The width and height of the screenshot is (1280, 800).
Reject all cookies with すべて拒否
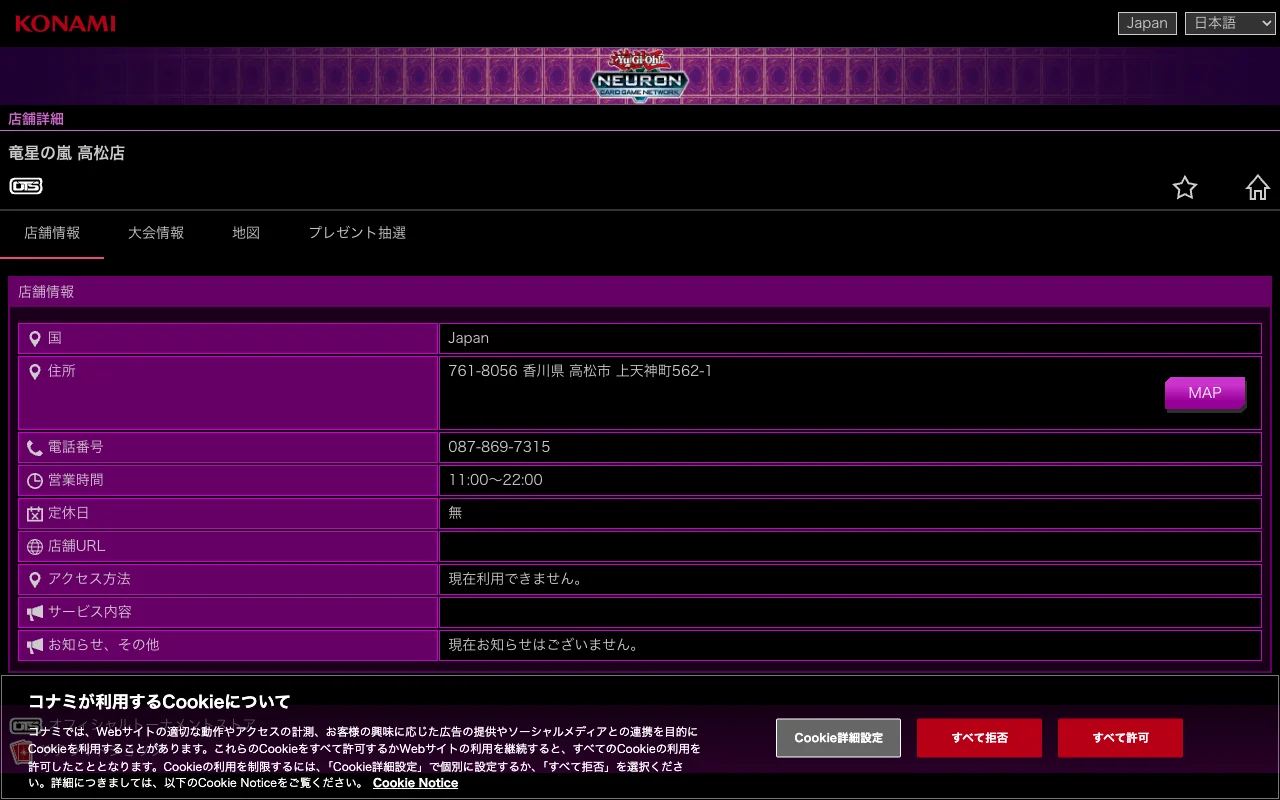tap(979, 738)
